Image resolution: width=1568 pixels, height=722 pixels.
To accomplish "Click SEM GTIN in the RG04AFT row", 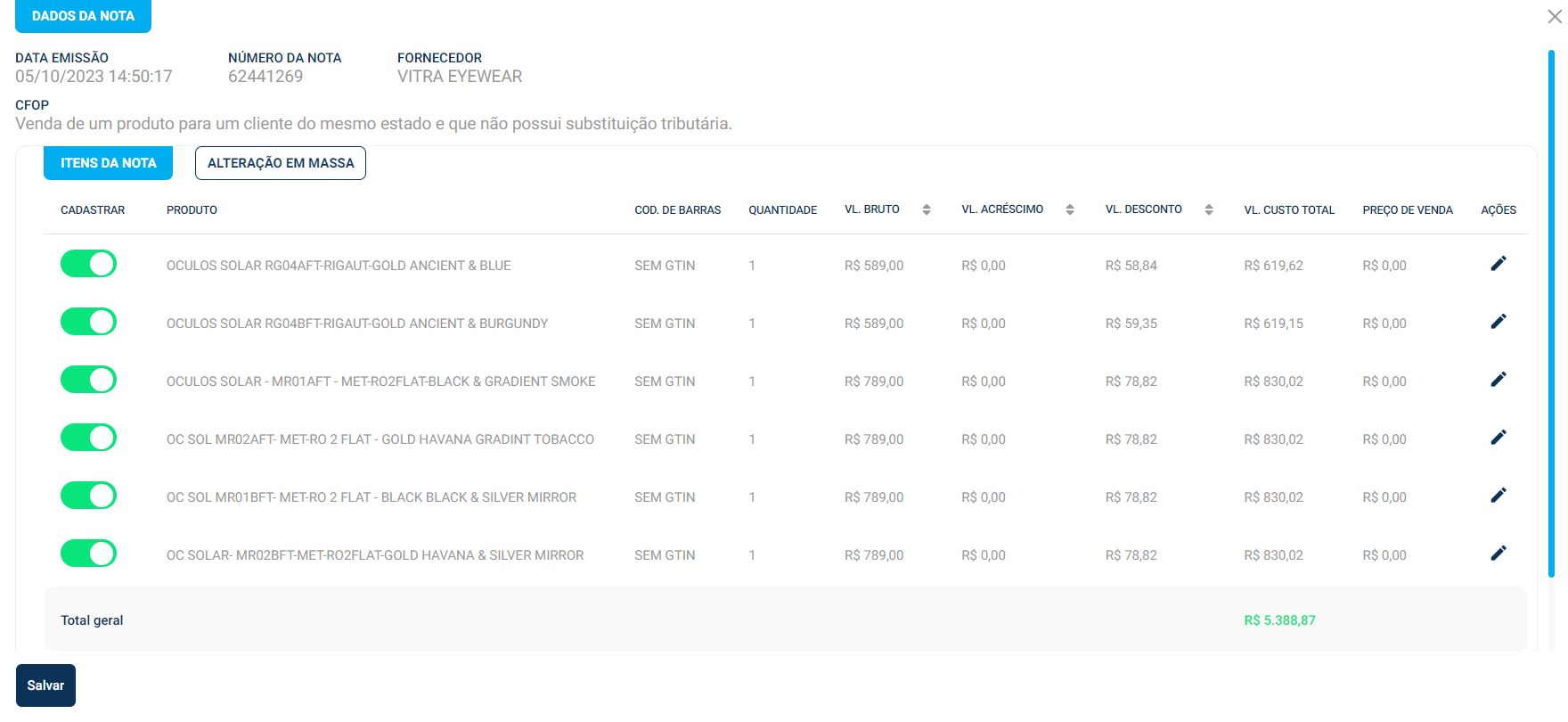I will click(x=665, y=266).
